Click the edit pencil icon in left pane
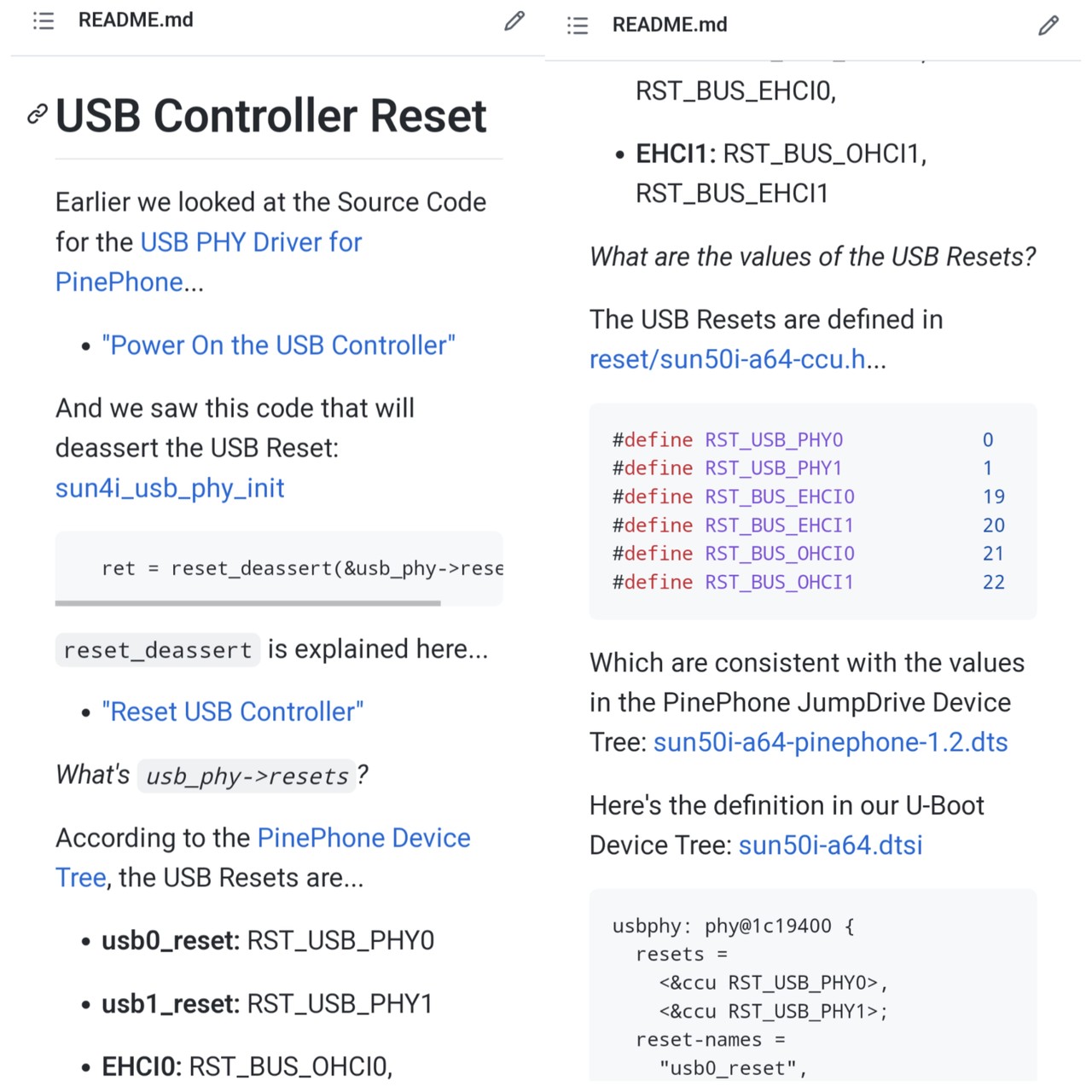Image resolution: width=1092 pixels, height=1092 pixels. click(x=514, y=20)
